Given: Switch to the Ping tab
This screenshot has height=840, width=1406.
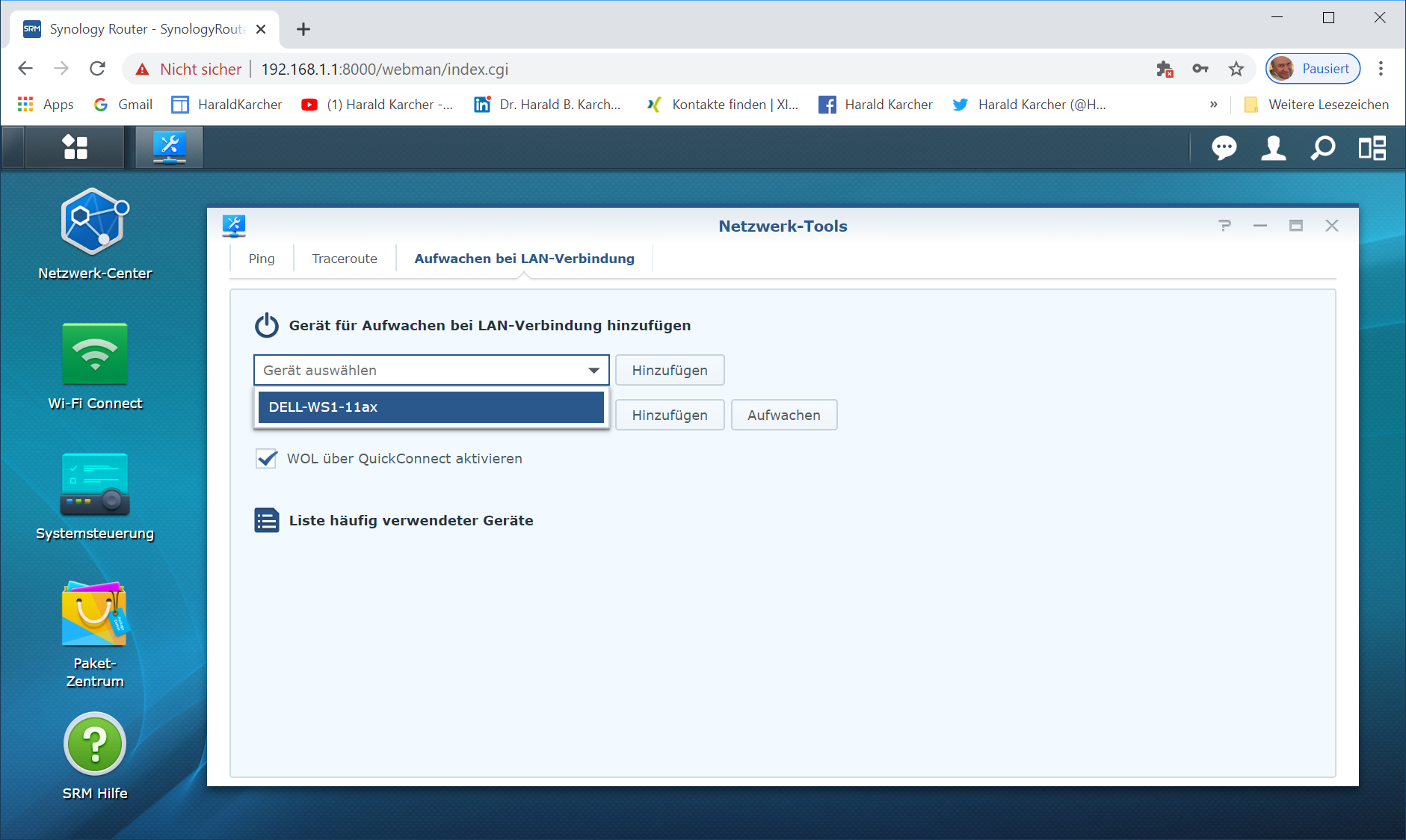Looking at the screenshot, I should pyautogui.click(x=262, y=259).
